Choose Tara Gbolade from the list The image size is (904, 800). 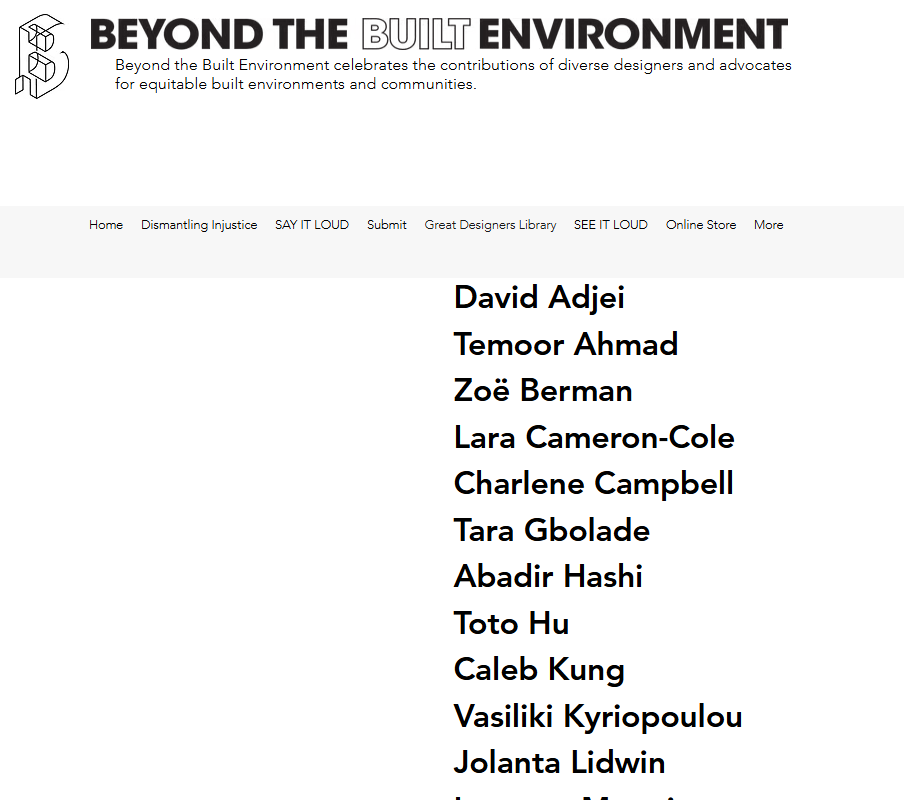(x=551, y=531)
